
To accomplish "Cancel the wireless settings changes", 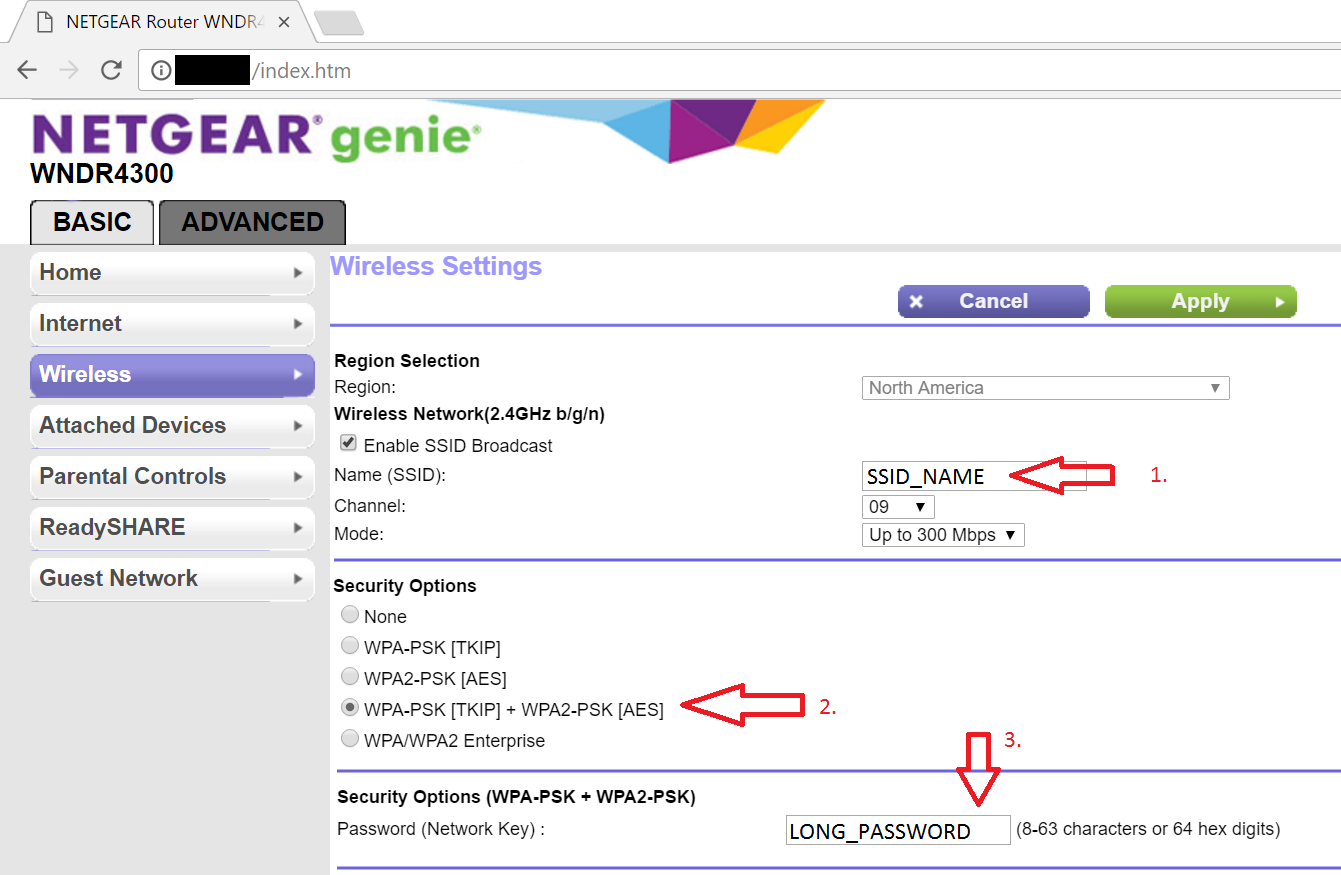I will (993, 301).
